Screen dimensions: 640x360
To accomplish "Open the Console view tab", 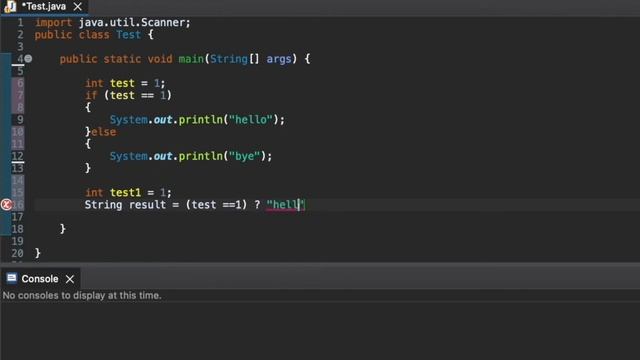I will tap(40, 279).
